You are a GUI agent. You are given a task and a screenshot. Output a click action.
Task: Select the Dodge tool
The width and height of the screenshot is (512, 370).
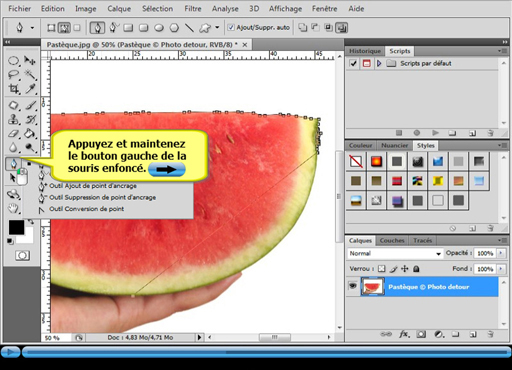30,147
